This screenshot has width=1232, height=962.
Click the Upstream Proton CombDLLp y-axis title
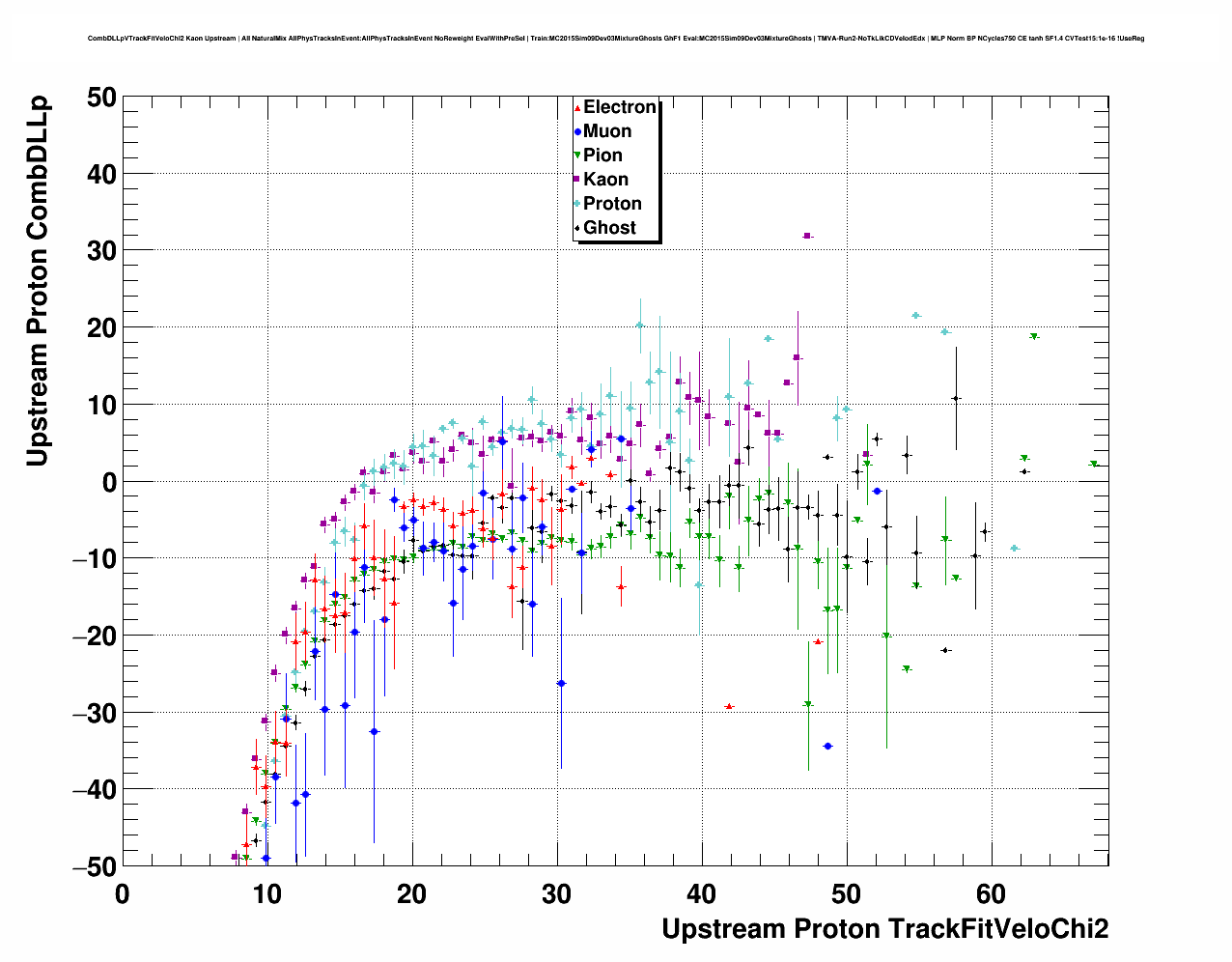(x=38, y=280)
